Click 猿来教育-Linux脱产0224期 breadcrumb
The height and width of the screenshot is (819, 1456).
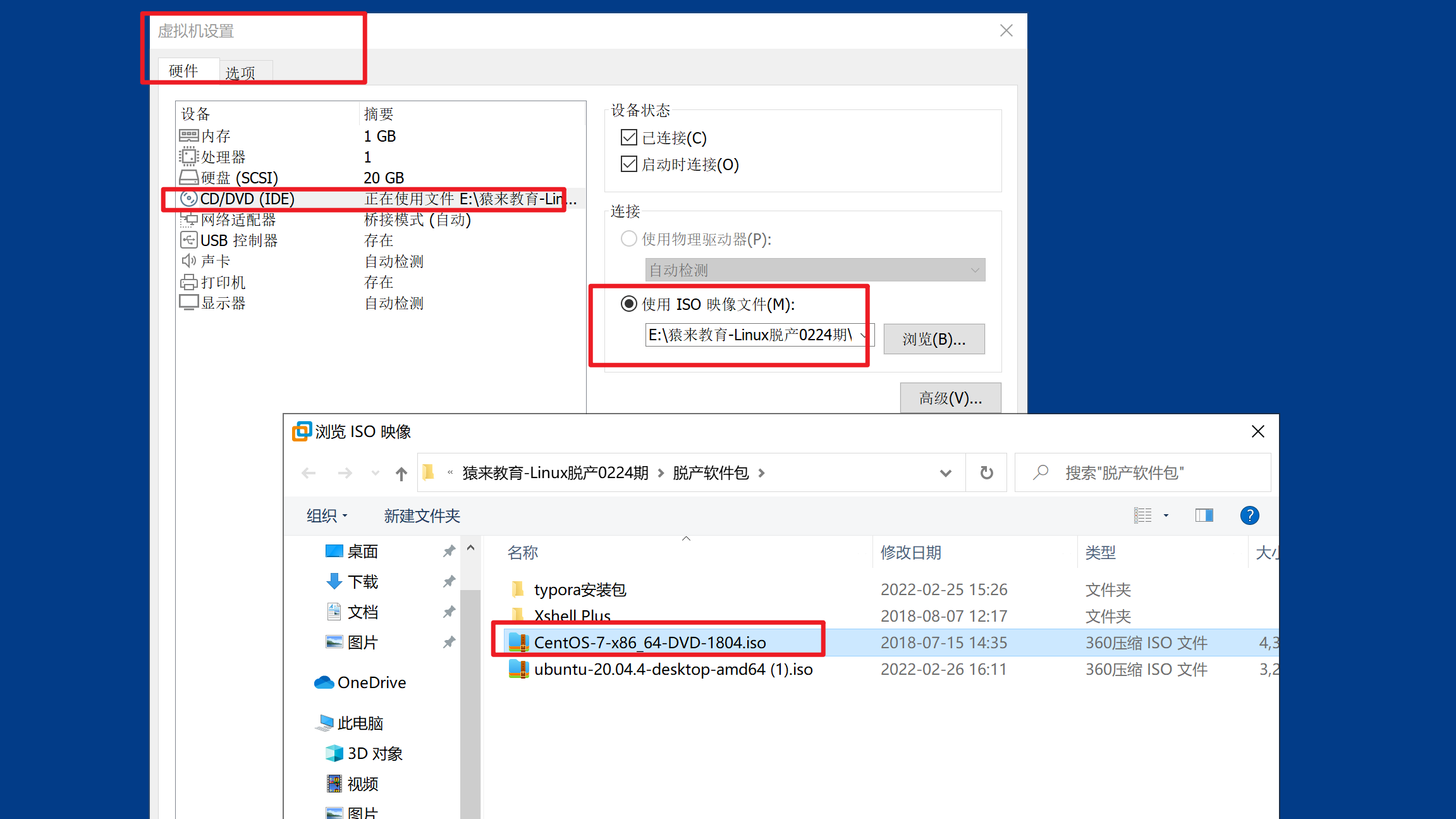click(x=556, y=473)
